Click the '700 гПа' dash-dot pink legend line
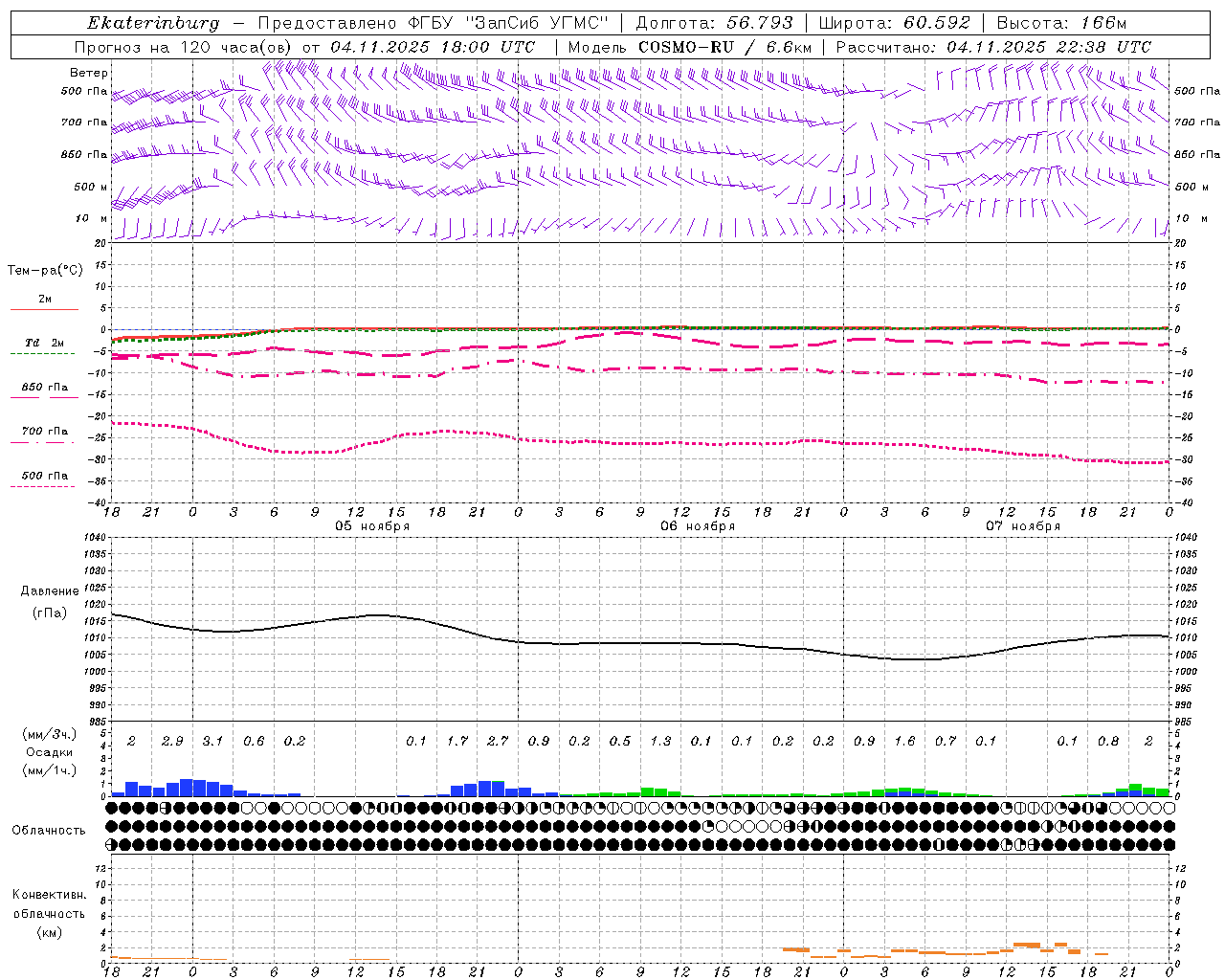Screen dimensions: 1225x980 pyautogui.click(x=42, y=442)
